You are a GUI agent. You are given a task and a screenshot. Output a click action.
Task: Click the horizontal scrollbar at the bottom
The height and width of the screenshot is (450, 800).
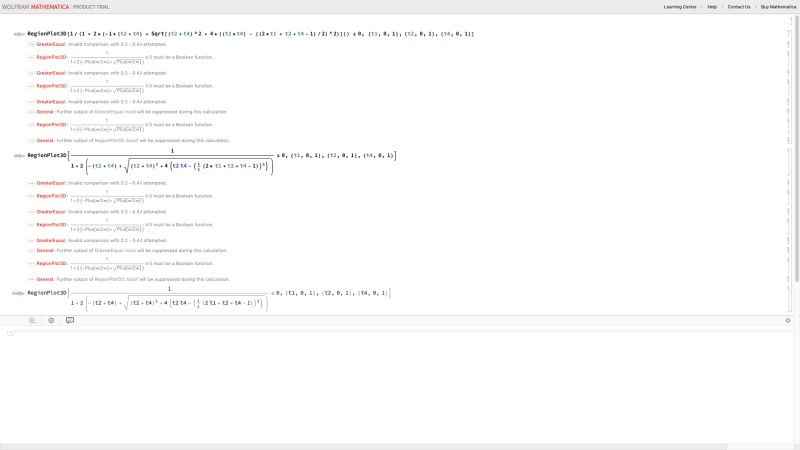tap(363, 447)
